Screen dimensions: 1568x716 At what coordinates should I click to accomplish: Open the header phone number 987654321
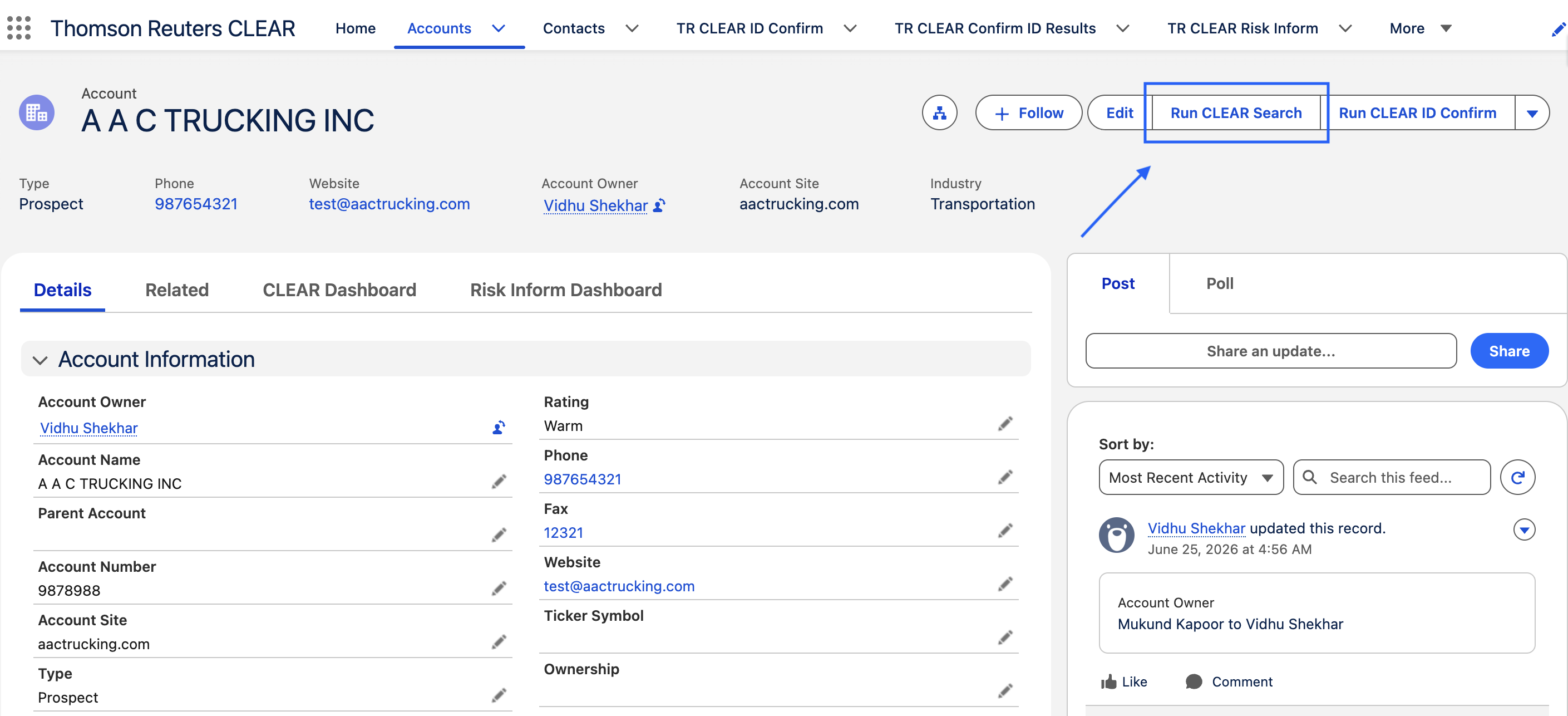(196, 204)
